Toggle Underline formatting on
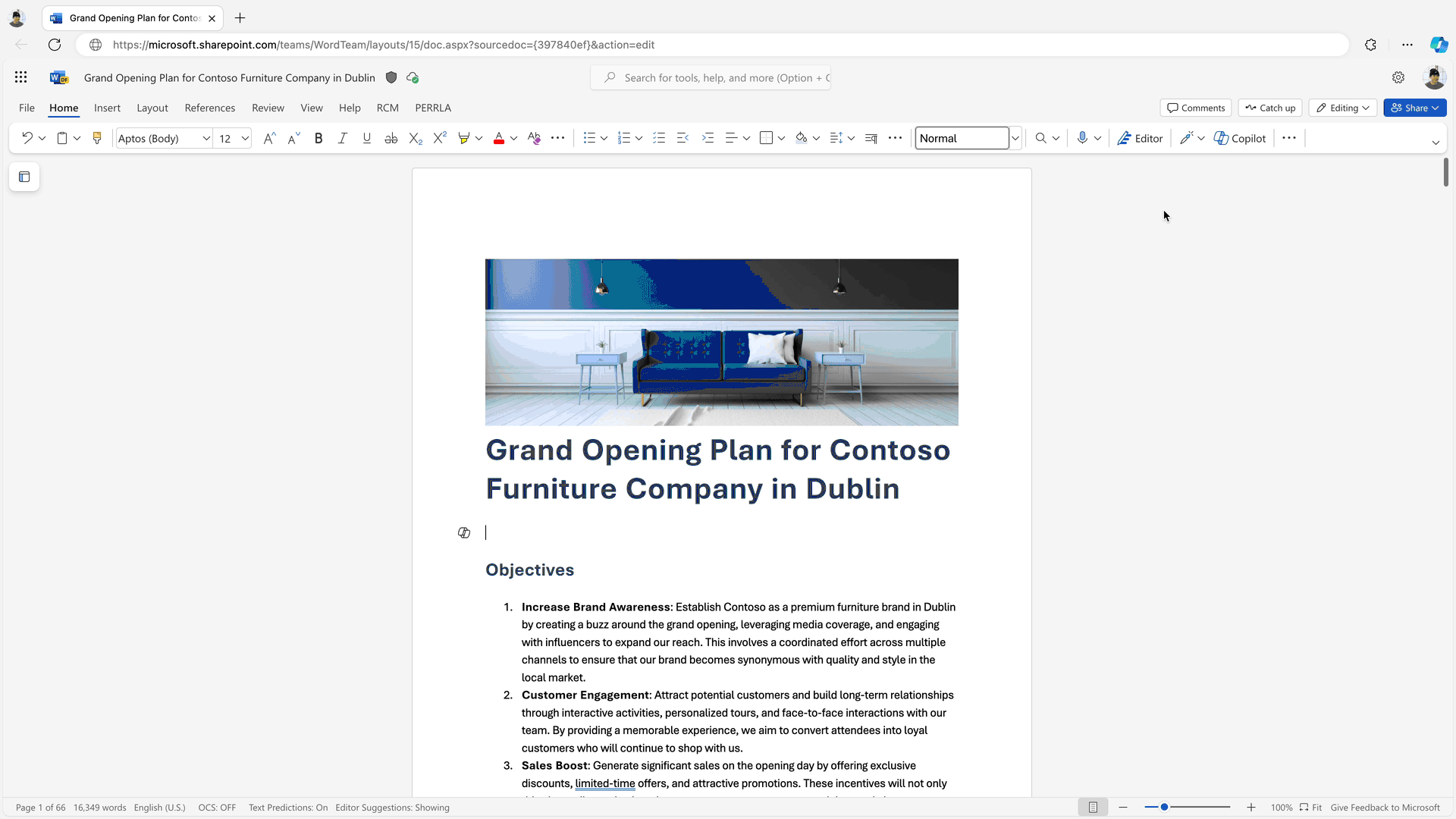The image size is (1456, 819). [x=367, y=138]
